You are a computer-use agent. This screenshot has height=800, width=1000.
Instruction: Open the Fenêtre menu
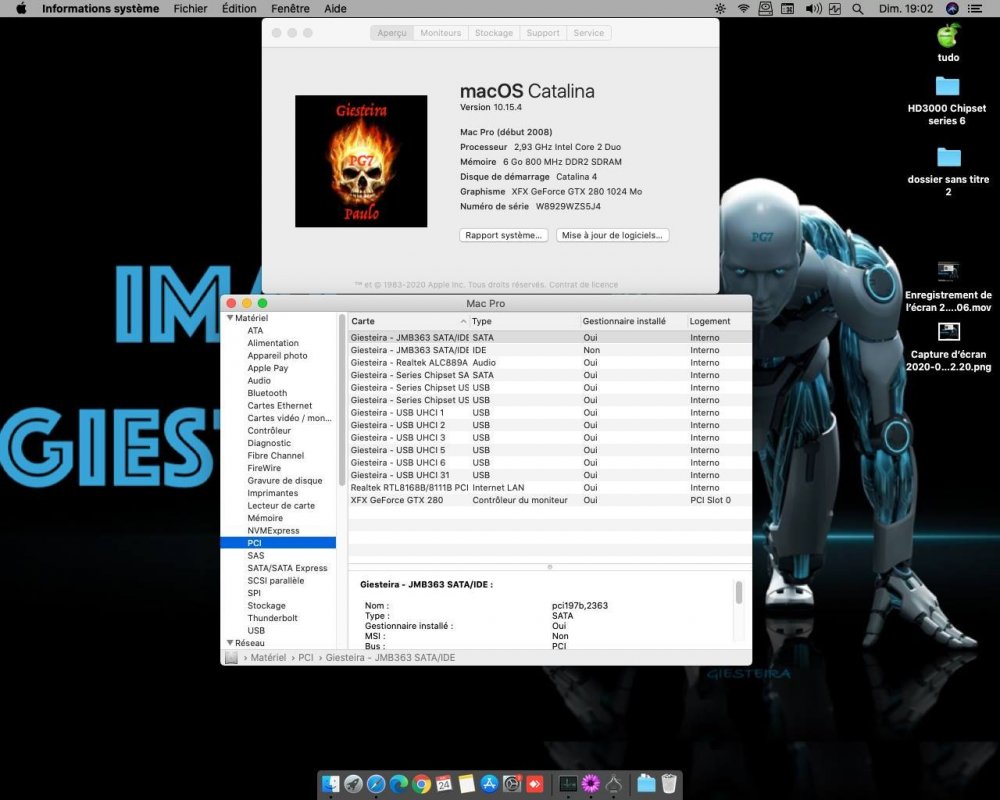(290, 8)
